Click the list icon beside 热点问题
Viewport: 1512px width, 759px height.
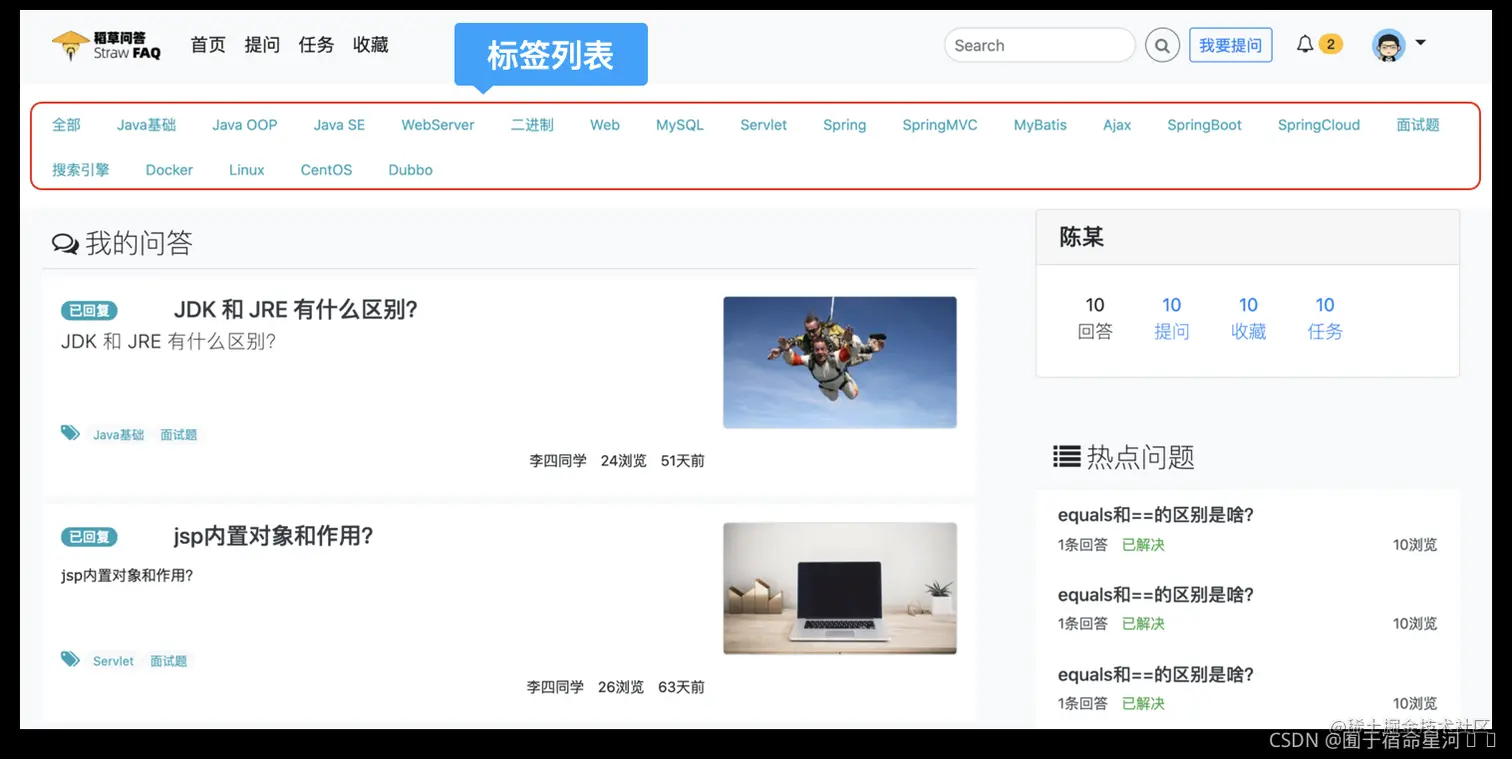coord(1067,456)
